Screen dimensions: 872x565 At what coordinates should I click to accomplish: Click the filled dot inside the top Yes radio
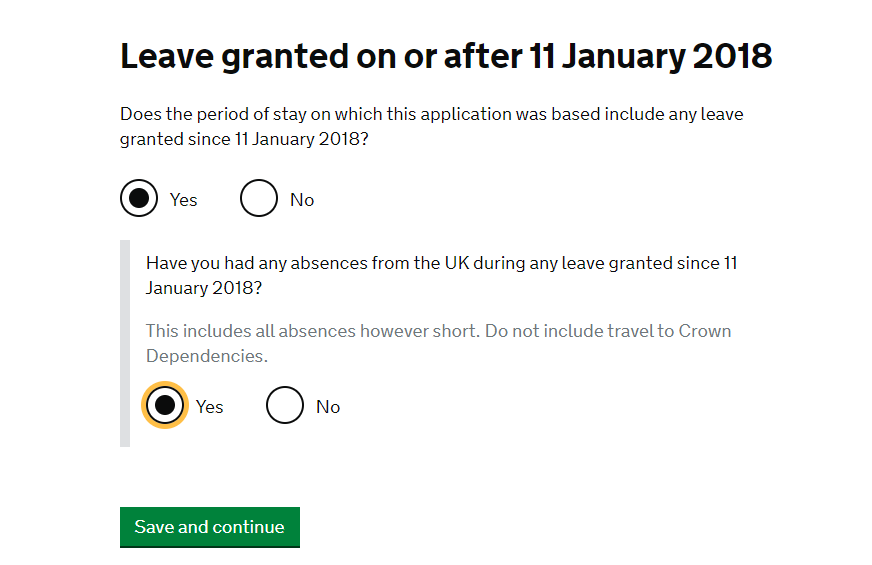click(139, 199)
